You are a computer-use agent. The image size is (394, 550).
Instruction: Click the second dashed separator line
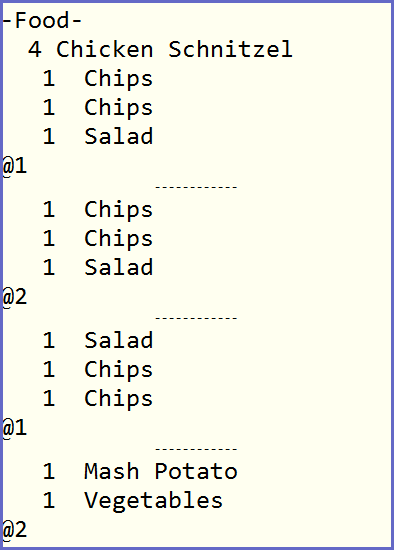click(x=196, y=318)
